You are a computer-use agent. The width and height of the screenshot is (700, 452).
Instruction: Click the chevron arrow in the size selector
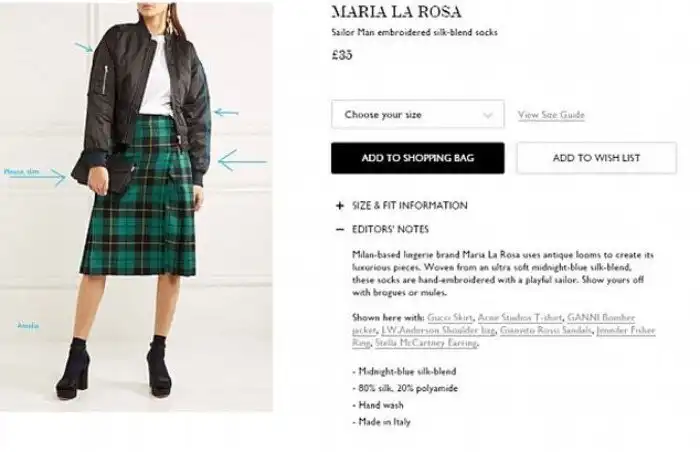(x=488, y=115)
